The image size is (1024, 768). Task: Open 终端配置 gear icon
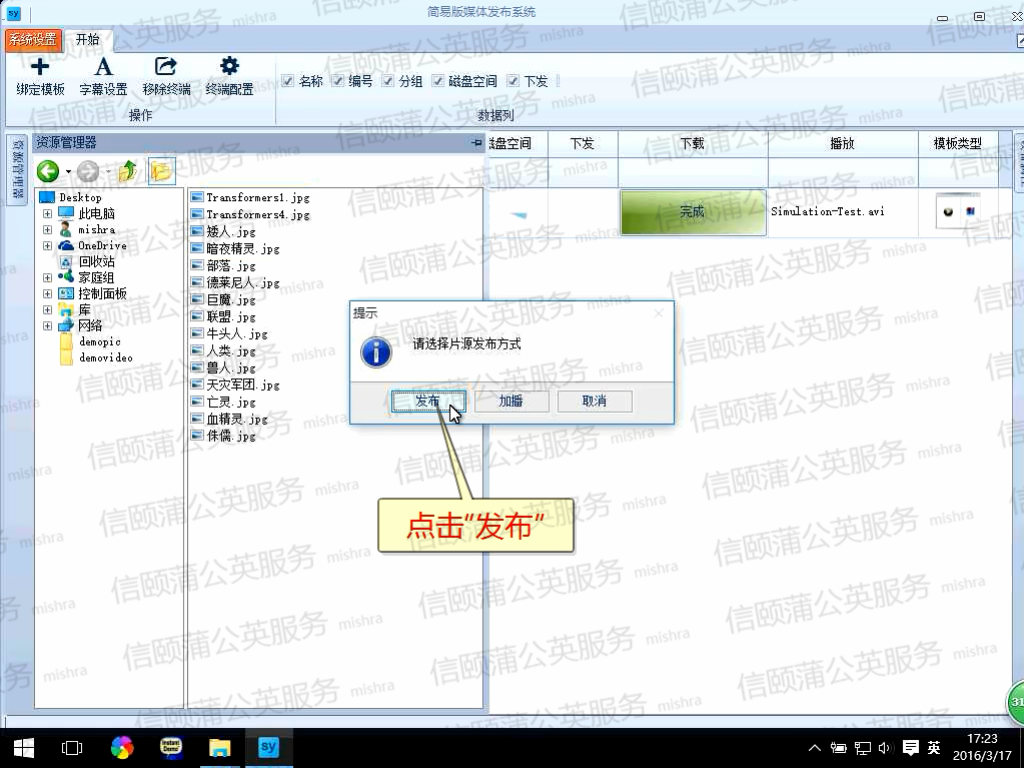click(229, 68)
